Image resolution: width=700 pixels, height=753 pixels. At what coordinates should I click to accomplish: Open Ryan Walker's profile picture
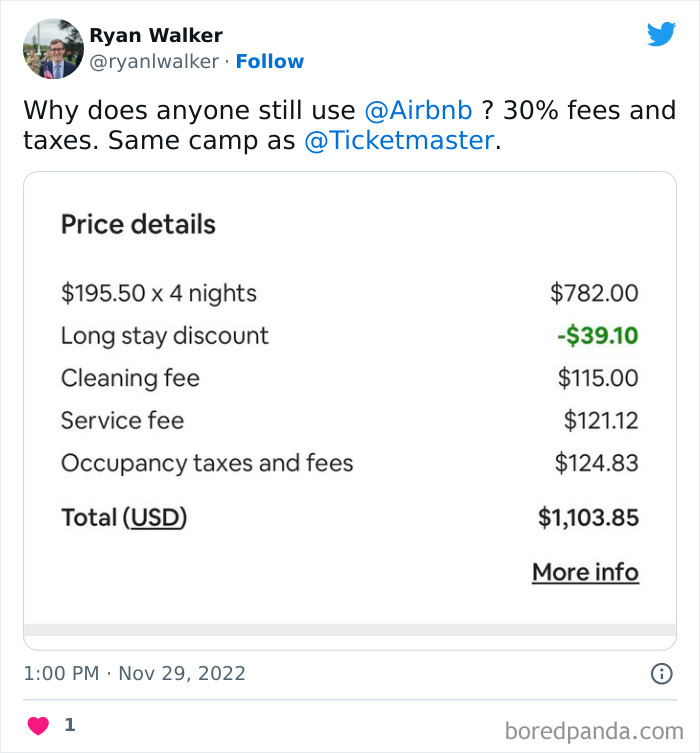(x=52, y=48)
